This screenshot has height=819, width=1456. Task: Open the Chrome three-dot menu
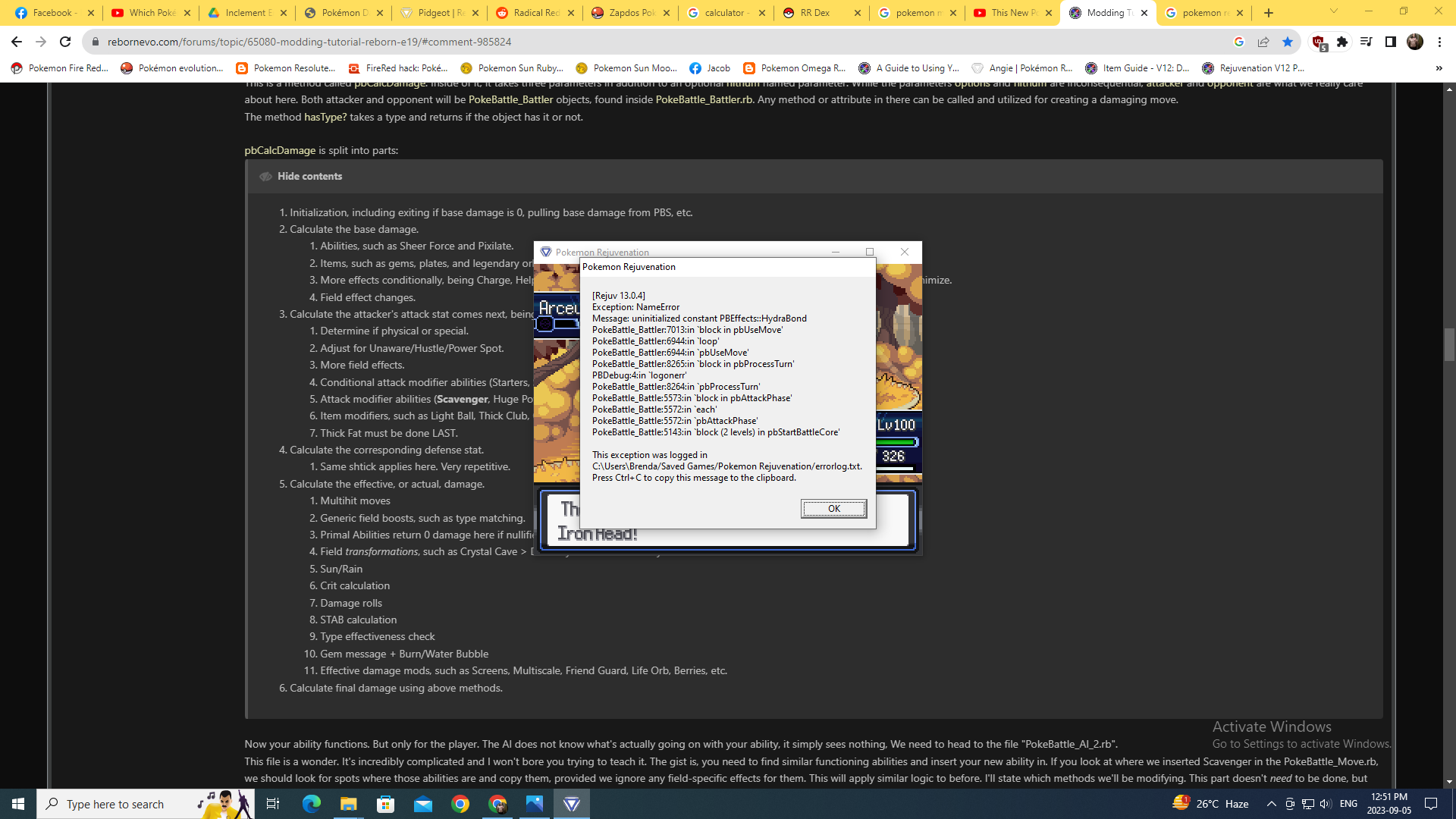pos(1439,42)
